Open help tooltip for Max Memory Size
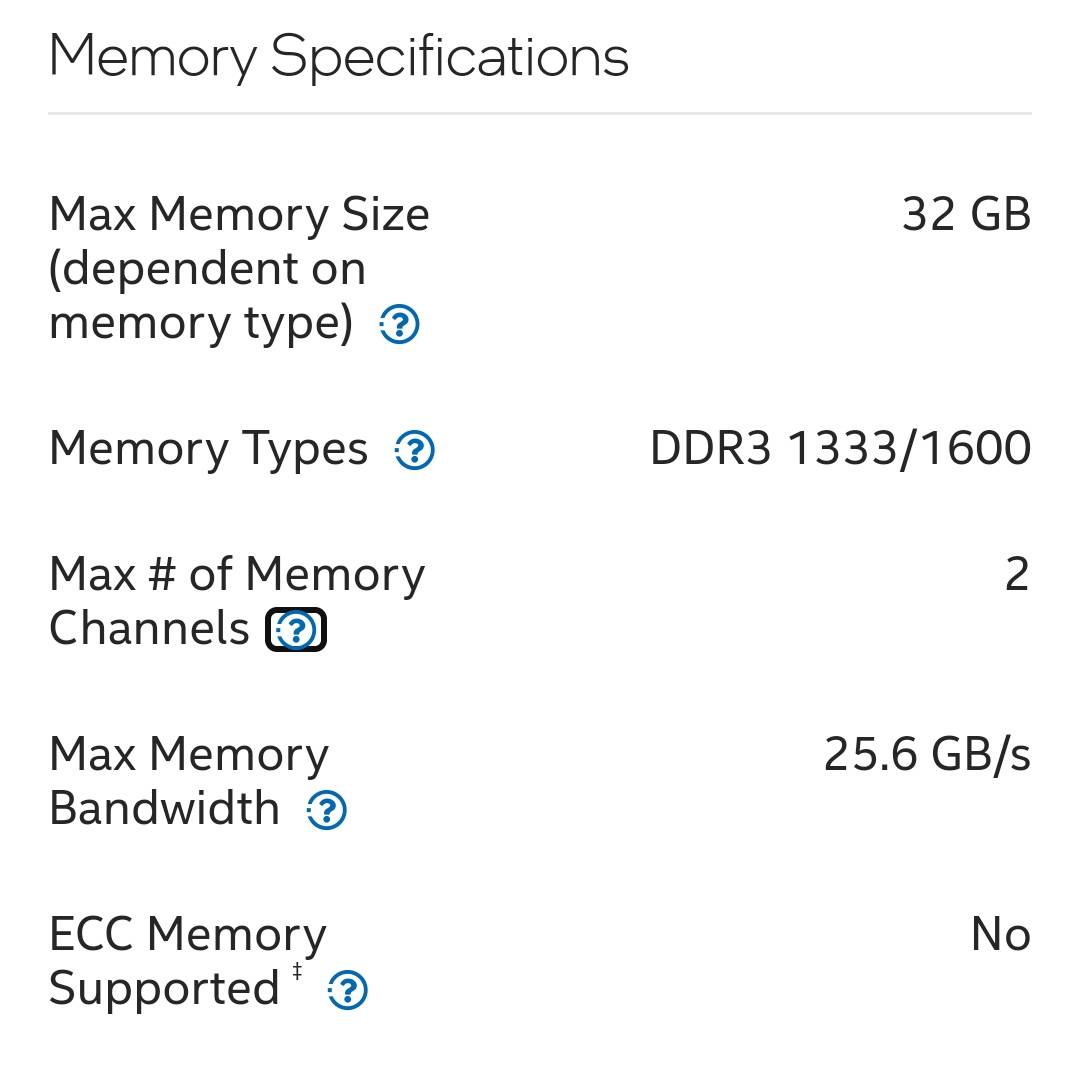 [x=399, y=324]
